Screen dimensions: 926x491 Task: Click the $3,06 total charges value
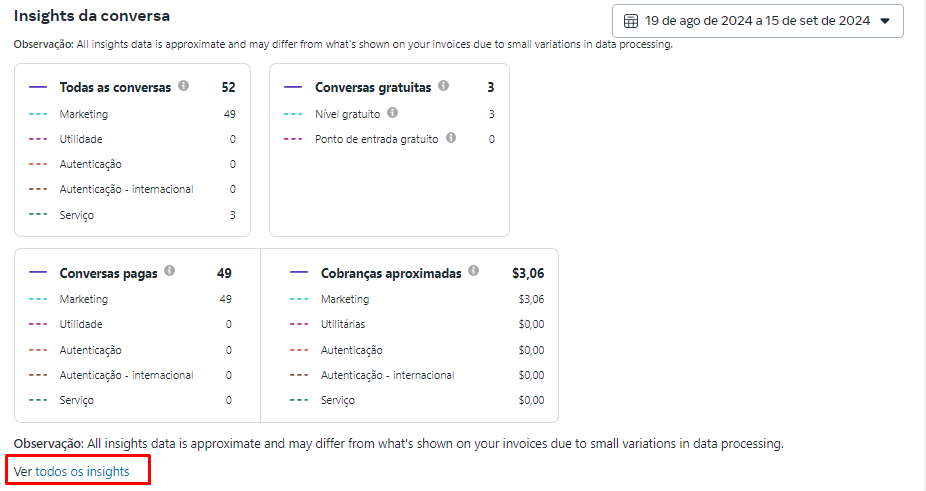tap(527, 273)
